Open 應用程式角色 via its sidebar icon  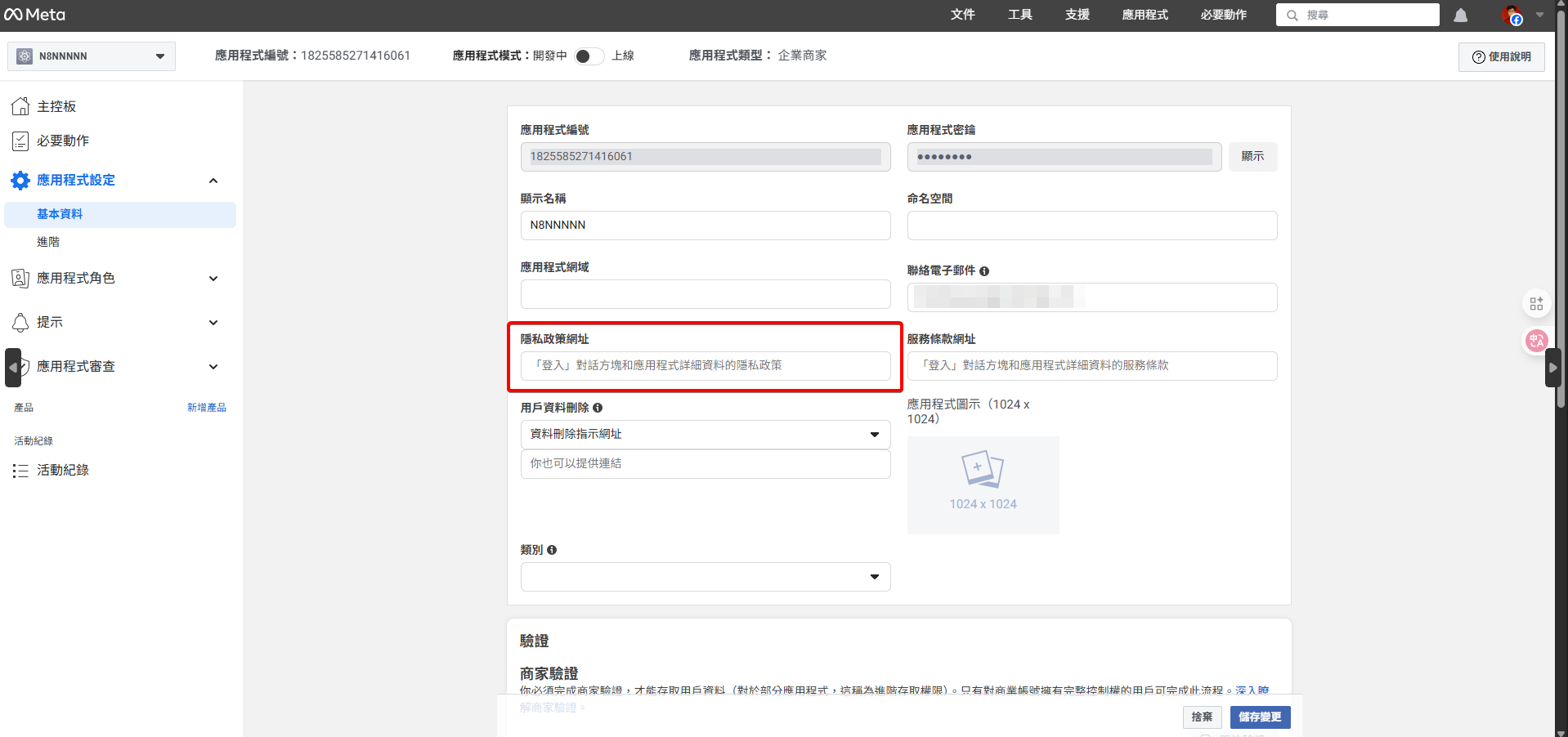pyautogui.click(x=20, y=278)
